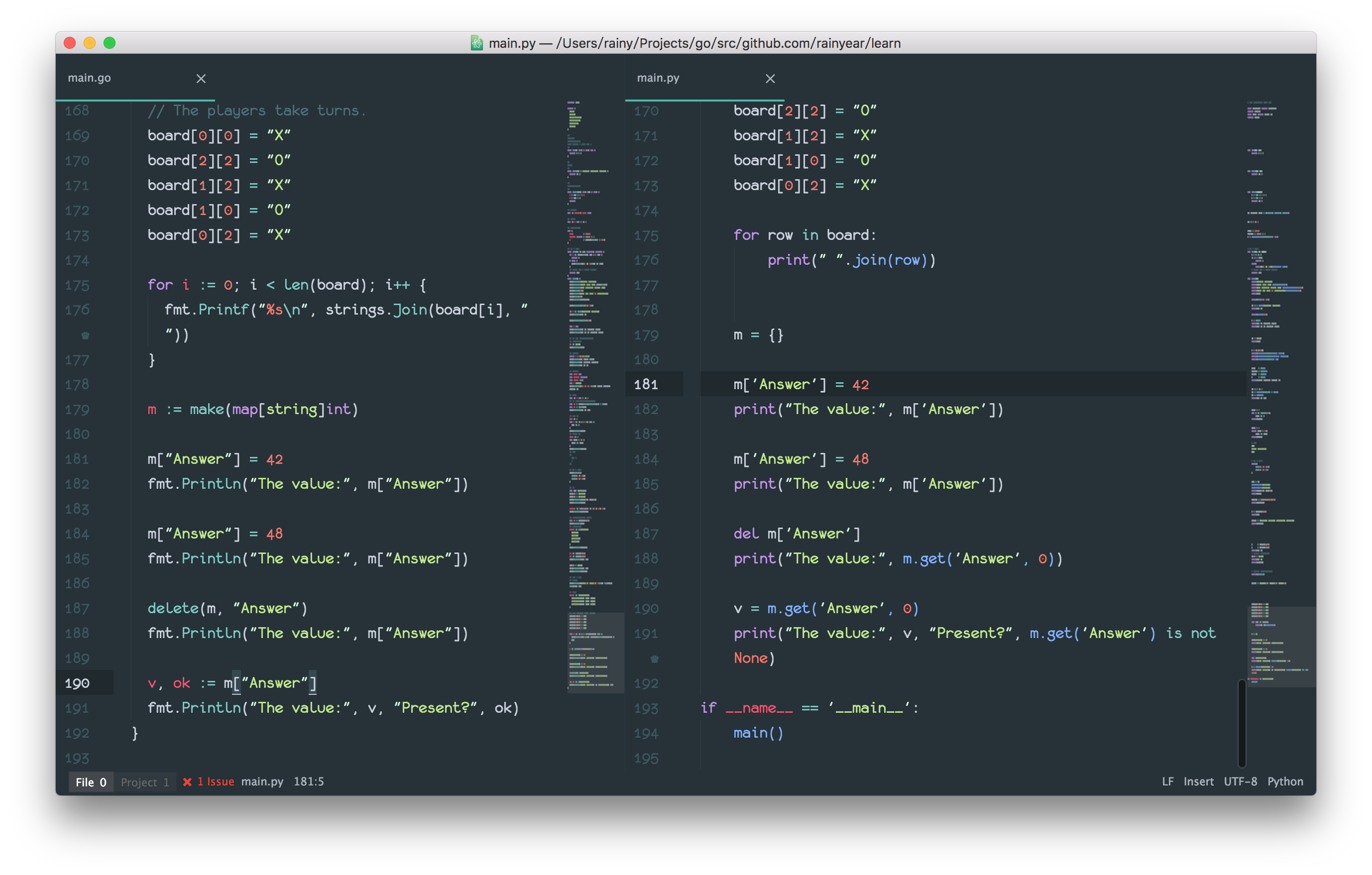Select line number 190 in main.go

(77, 682)
